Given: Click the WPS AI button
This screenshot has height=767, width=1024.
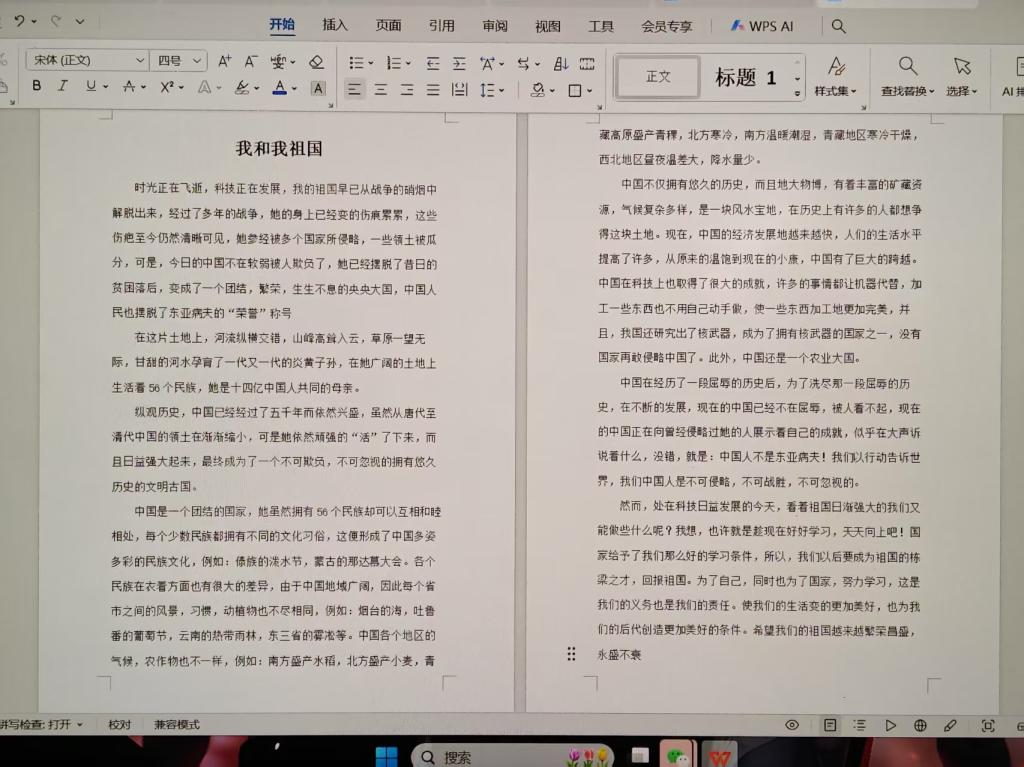Looking at the screenshot, I should point(762,26).
